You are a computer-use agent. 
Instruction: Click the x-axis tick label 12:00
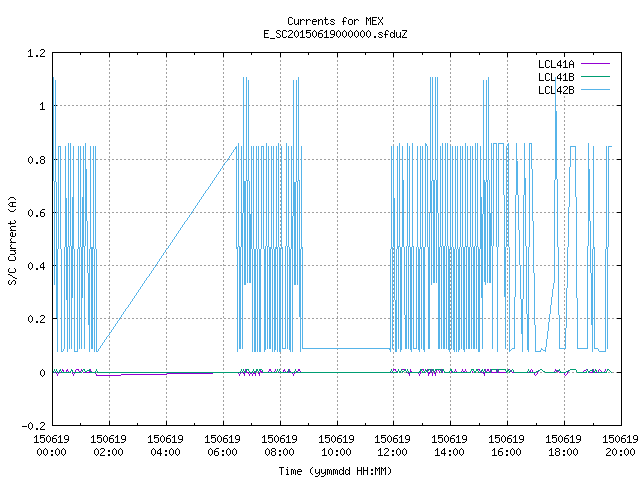(x=392, y=452)
